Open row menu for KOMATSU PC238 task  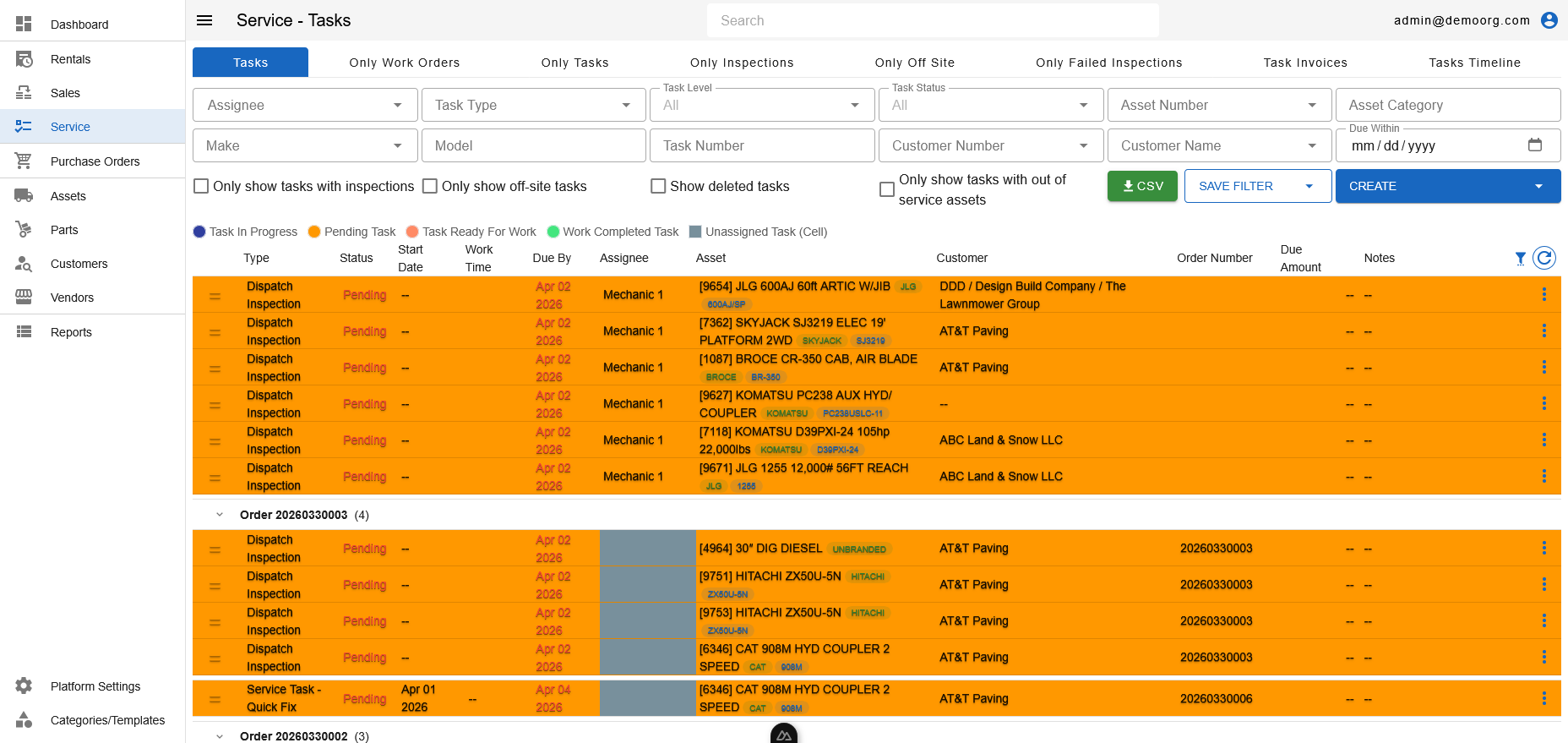[1544, 403]
